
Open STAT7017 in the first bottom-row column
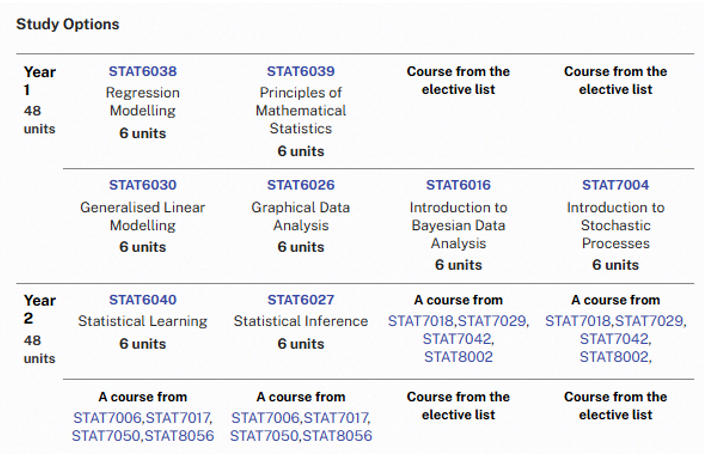pyautogui.click(x=178, y=418)
